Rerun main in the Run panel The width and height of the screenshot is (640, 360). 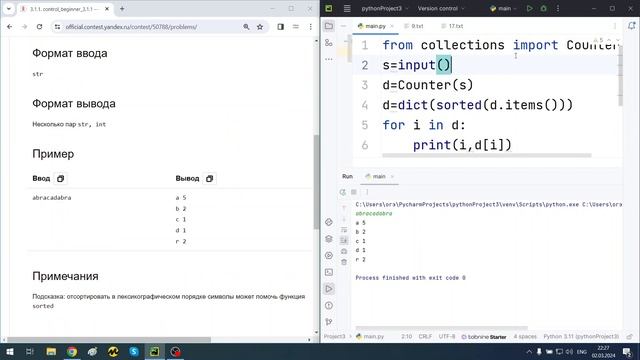pos(343,192)
